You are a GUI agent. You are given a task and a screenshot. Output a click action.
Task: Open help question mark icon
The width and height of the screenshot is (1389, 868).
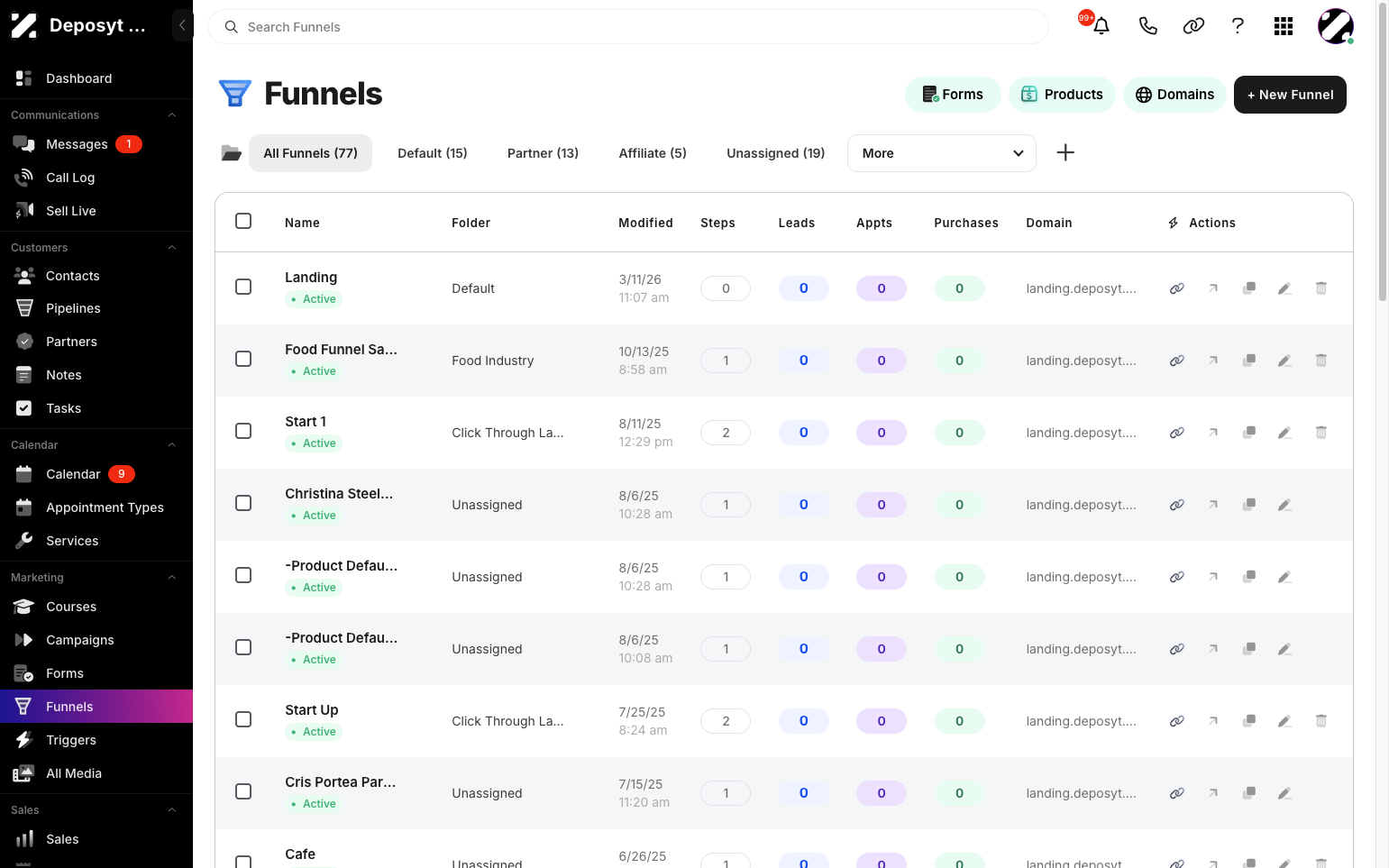click(1238, 26)
